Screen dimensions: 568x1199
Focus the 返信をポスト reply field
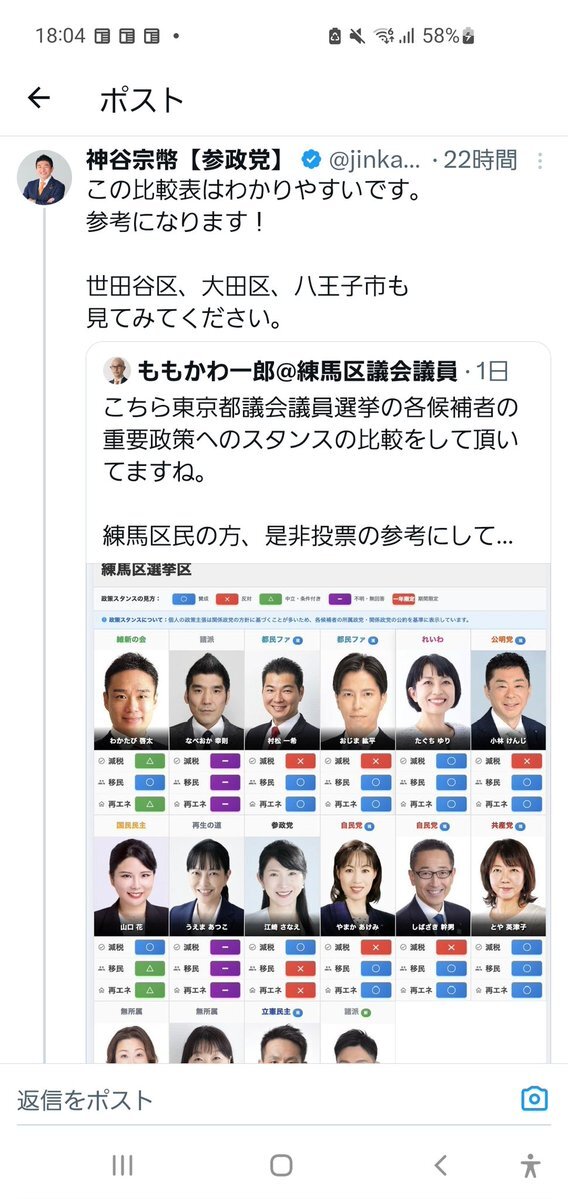click(x=268, y=1100)
